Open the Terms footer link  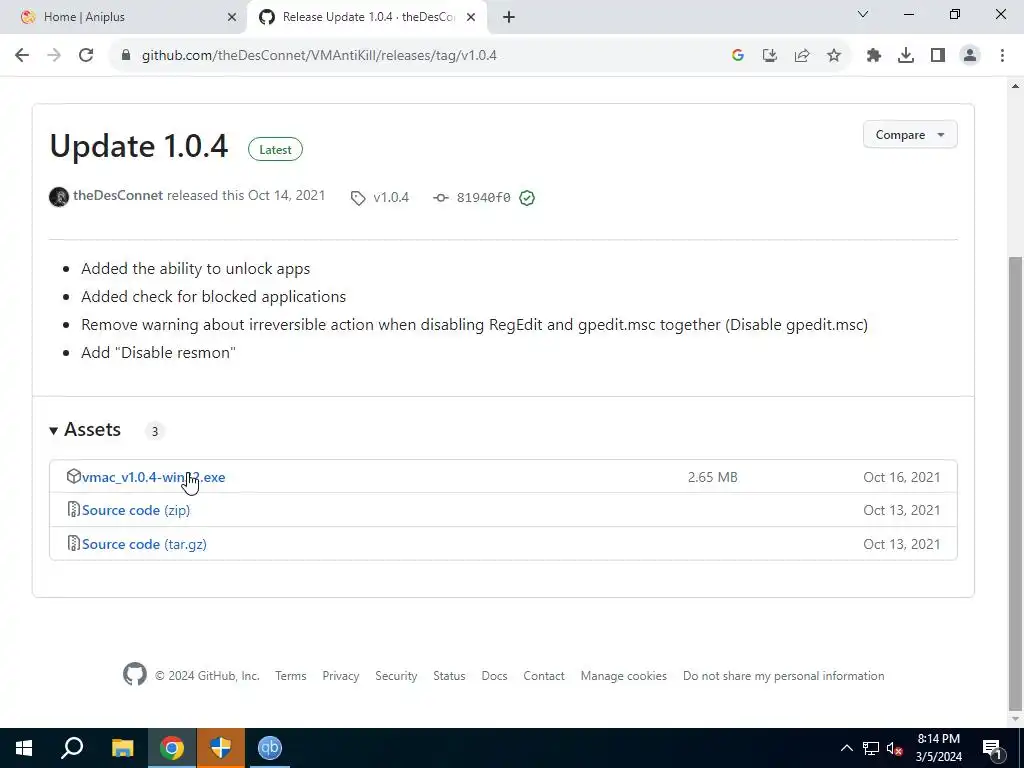tap(291, 675)
